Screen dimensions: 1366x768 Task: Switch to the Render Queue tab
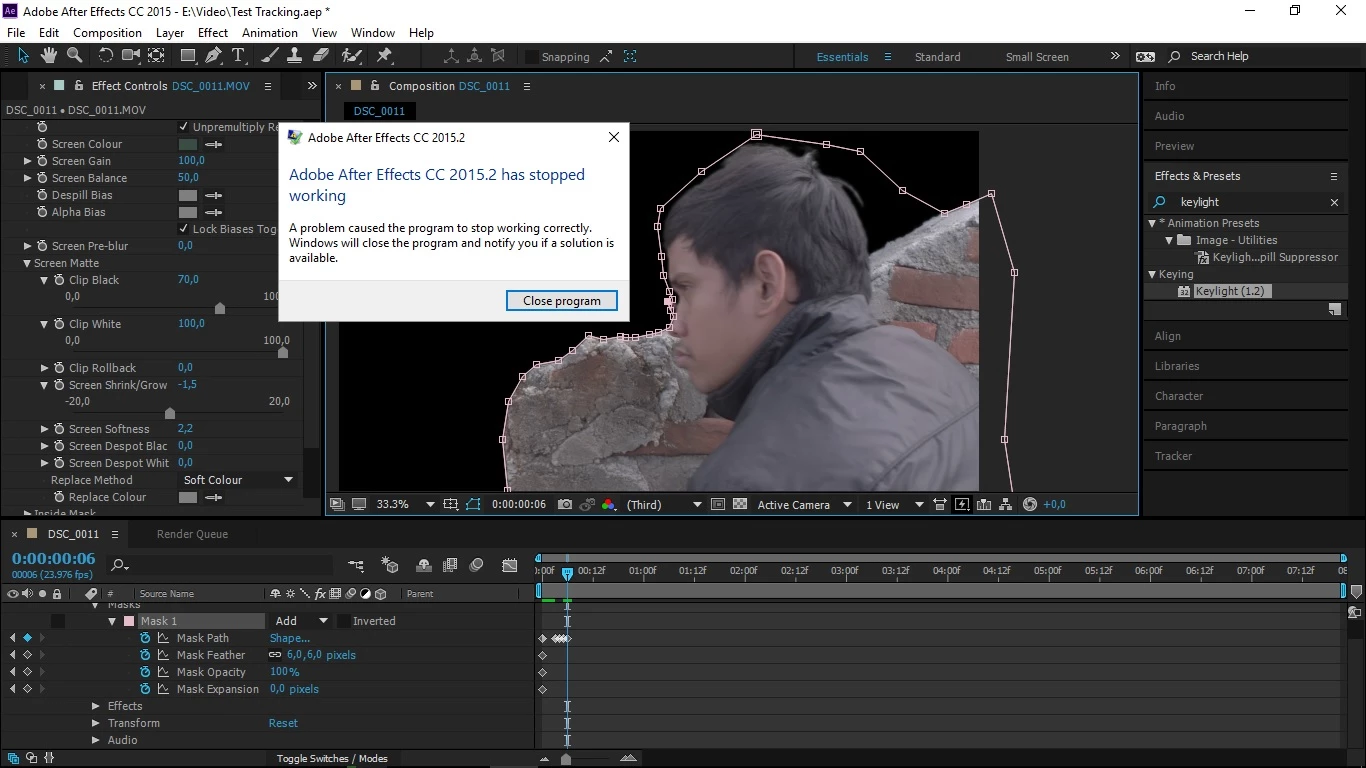(192, 534)
